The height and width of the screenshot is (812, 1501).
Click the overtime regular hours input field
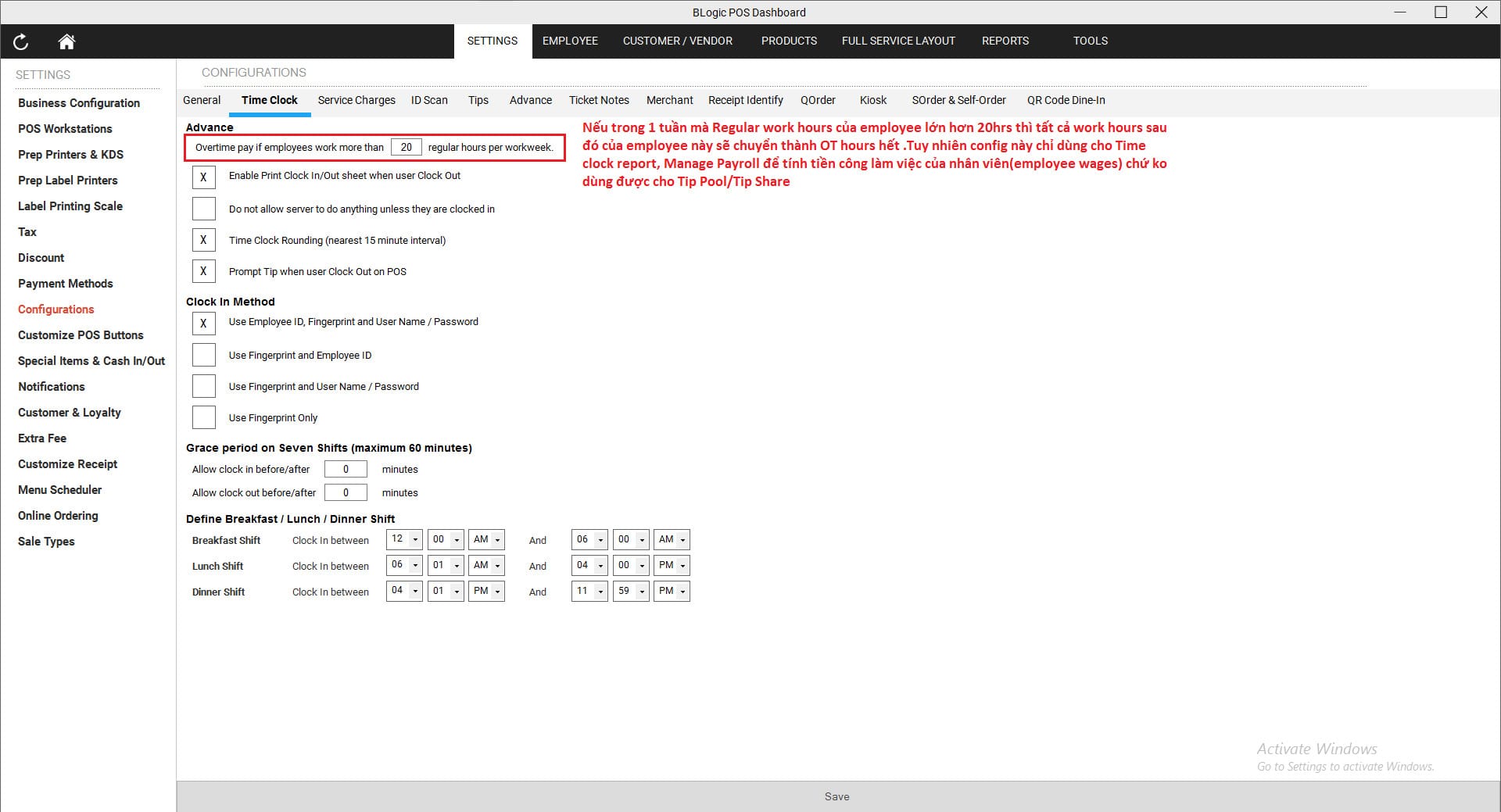click(407, 147)
